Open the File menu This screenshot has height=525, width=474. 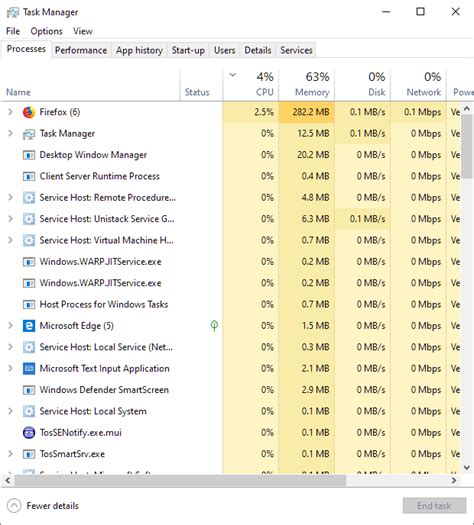pos(13,31)
